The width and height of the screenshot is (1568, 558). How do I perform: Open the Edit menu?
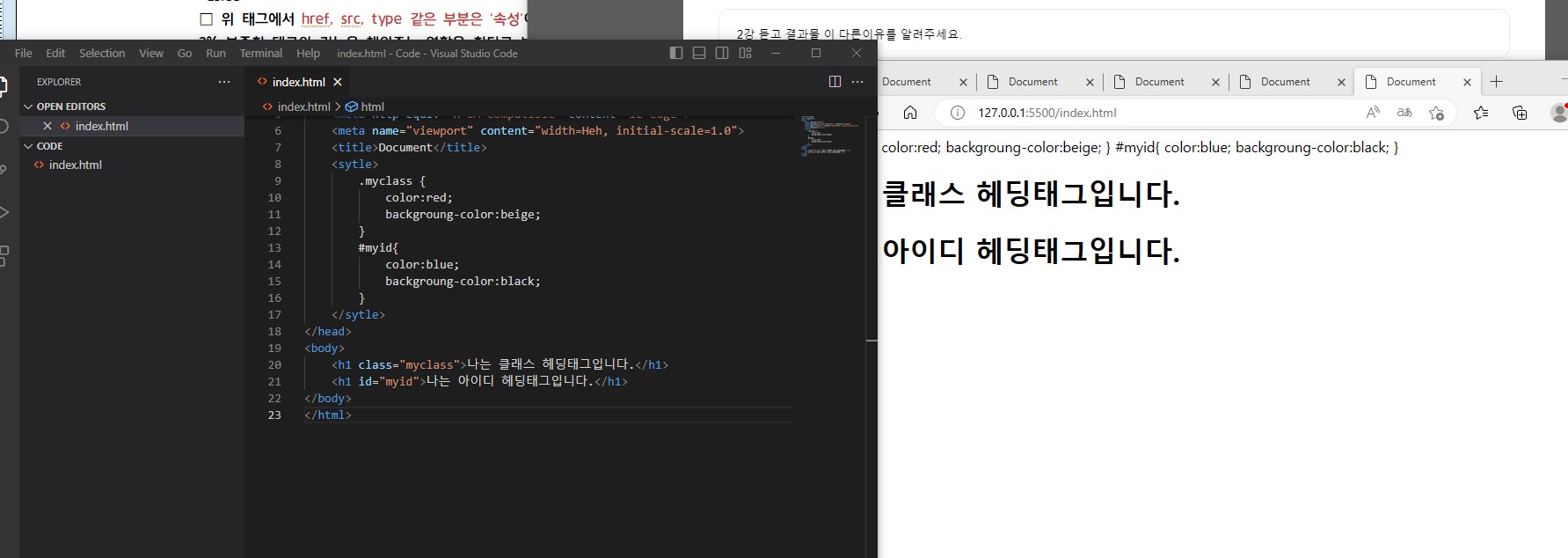click(x=55, y=53)
